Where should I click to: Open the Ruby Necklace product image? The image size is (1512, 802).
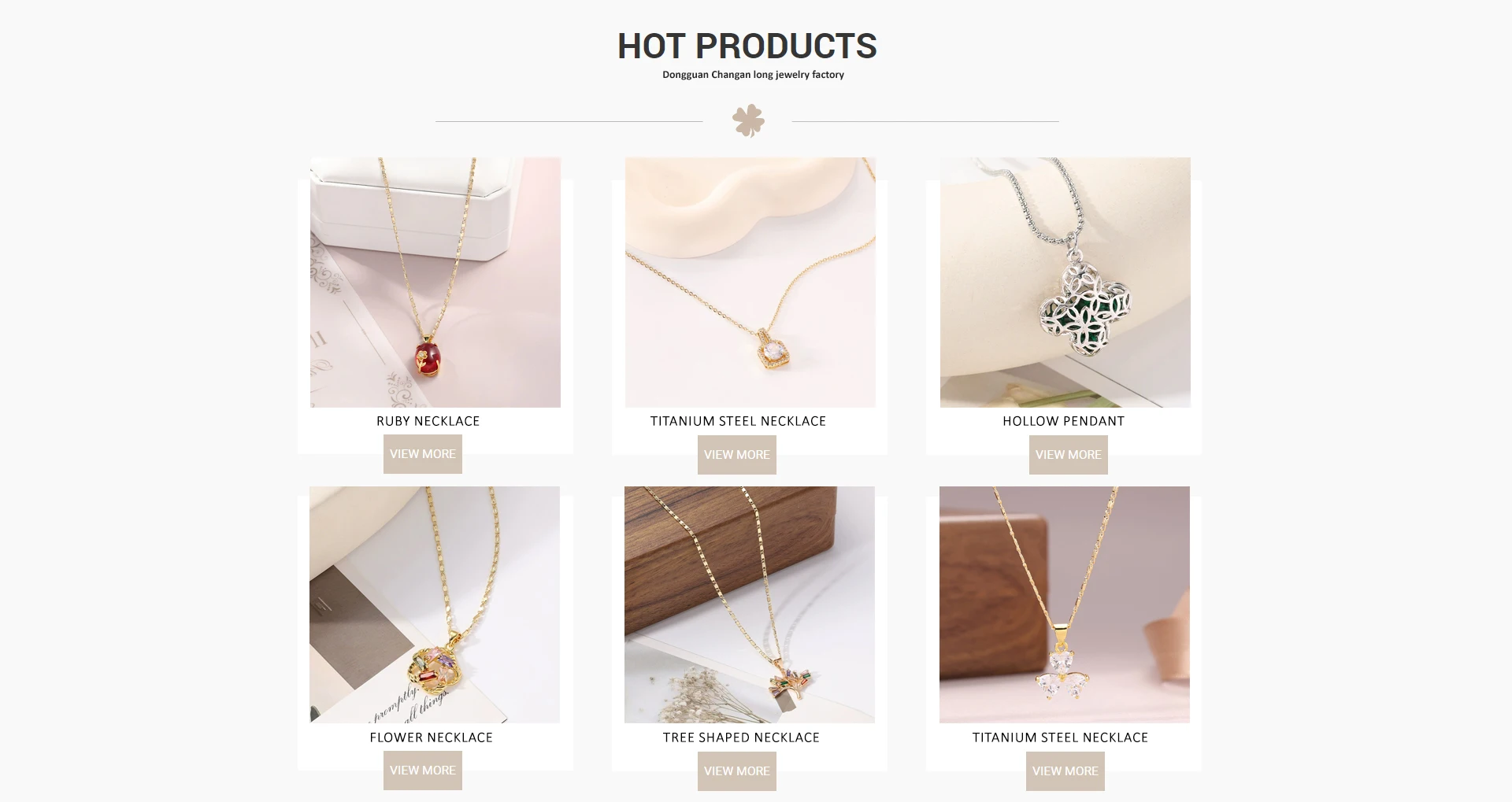coord(435,283)
